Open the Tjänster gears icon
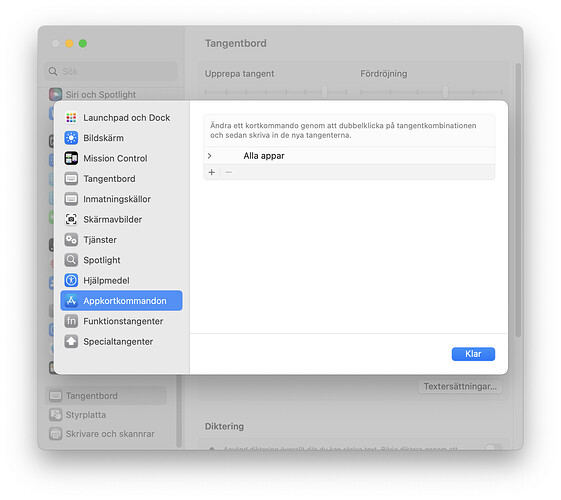This screenshot has height=500, width=561. point(71,240)
